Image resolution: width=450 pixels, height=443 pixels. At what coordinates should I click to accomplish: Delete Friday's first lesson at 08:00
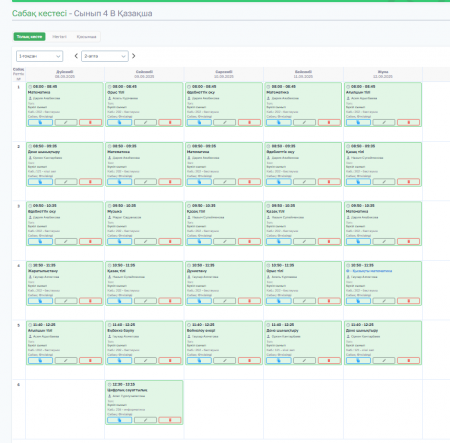pos(408,122)
